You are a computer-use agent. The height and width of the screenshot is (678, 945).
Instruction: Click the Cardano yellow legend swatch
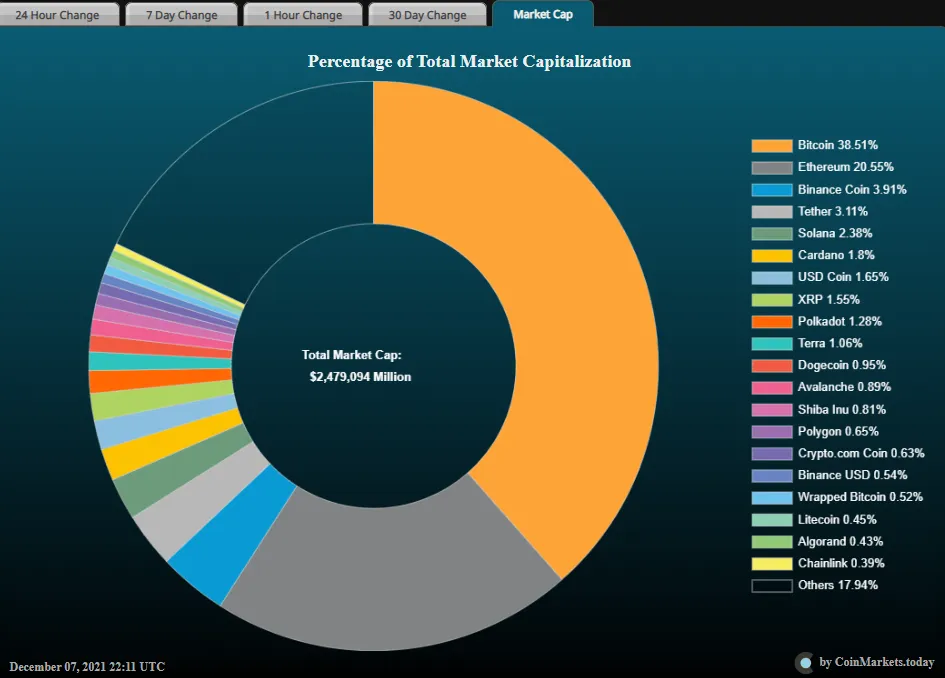[x=771, y=256]
